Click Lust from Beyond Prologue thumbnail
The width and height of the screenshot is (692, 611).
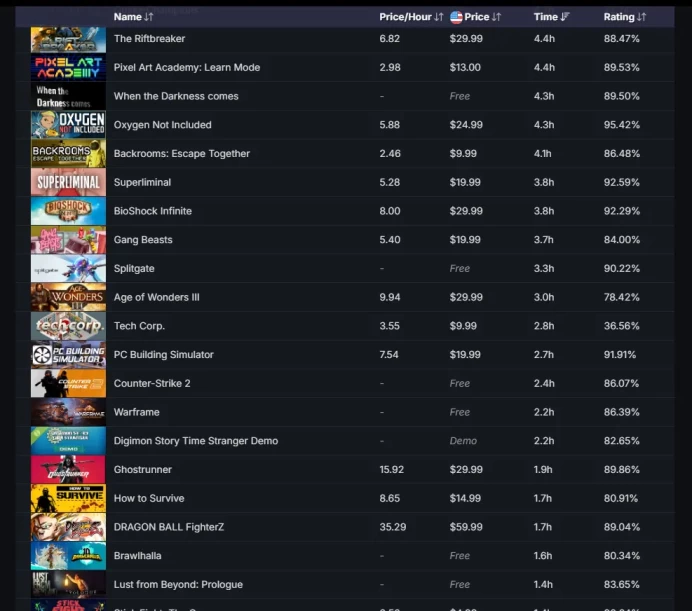coord(68,584)
